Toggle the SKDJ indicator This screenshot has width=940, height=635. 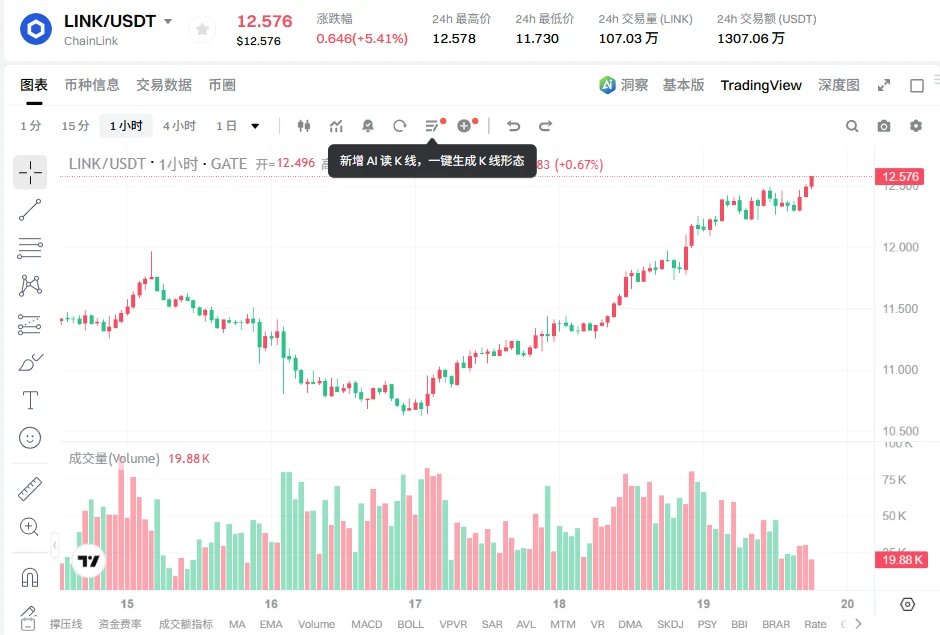(670, 624)
